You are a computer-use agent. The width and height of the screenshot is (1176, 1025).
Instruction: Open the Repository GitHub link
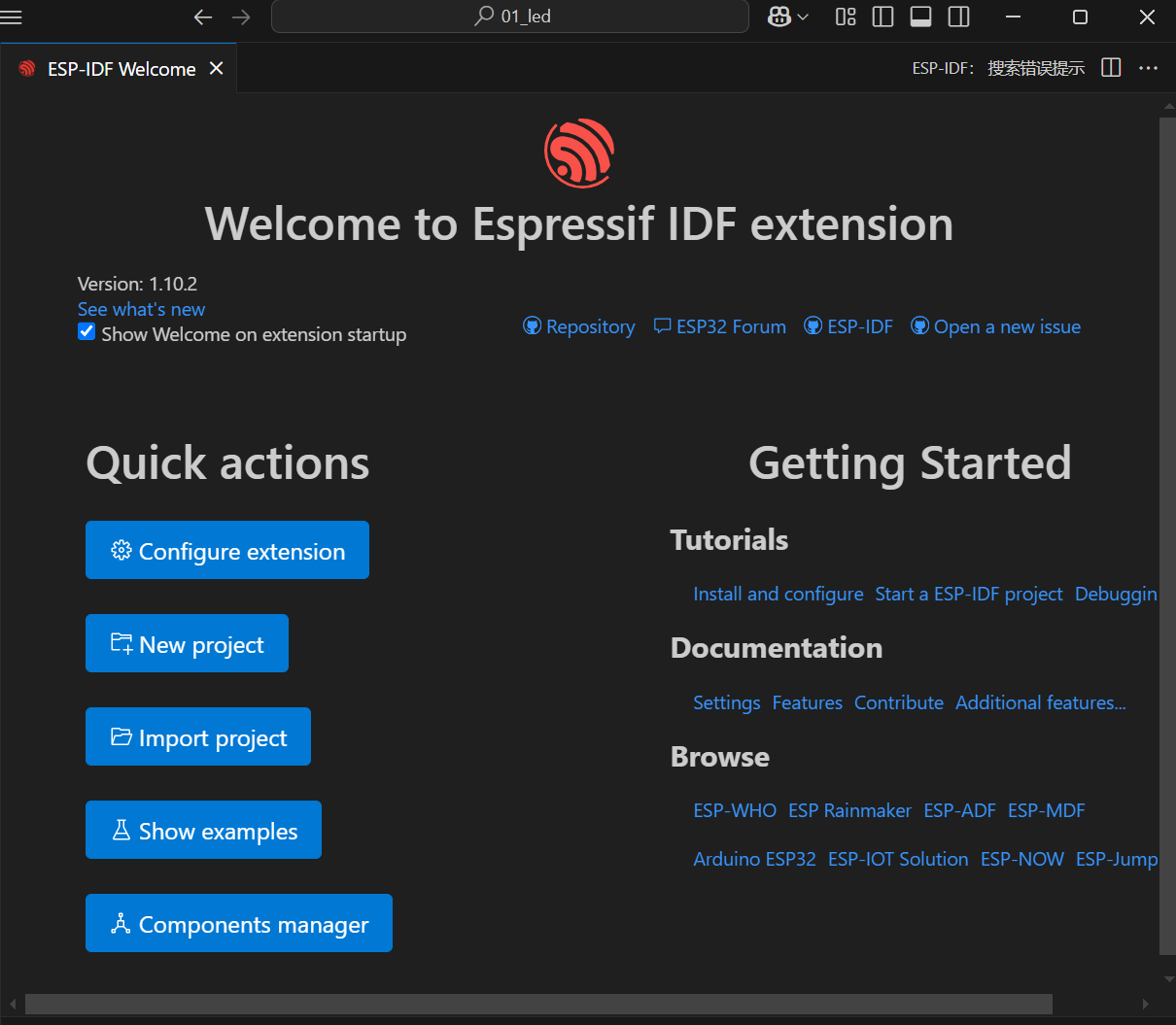click(579, 326)
